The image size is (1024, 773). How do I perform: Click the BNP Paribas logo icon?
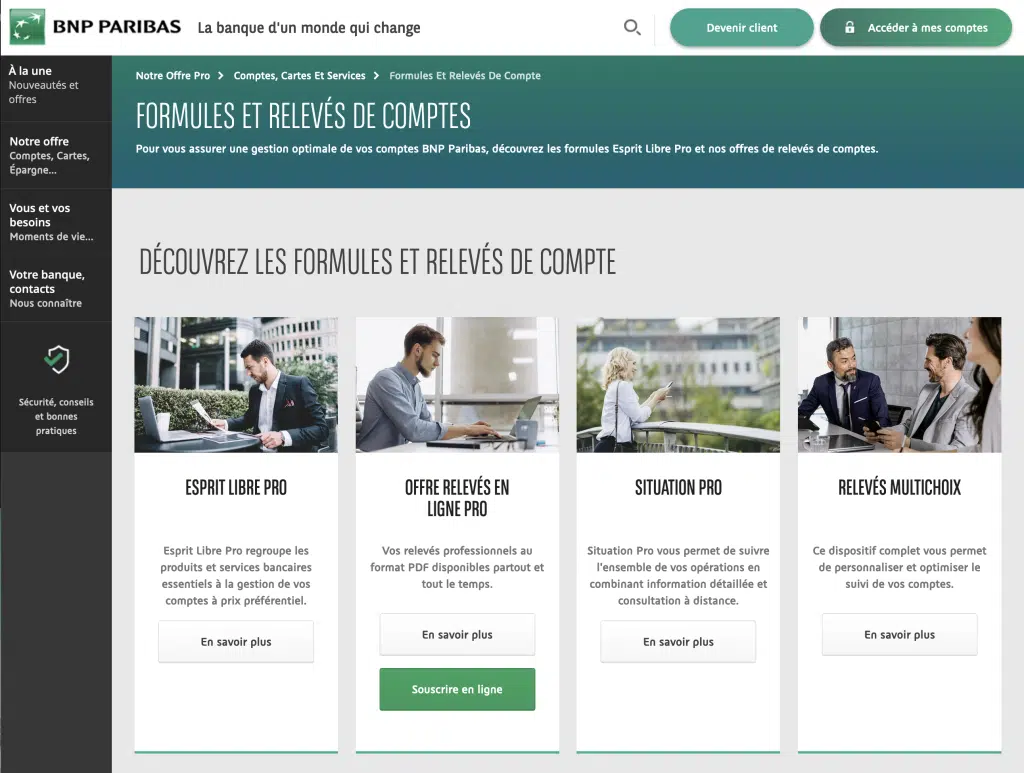[27, 27]
